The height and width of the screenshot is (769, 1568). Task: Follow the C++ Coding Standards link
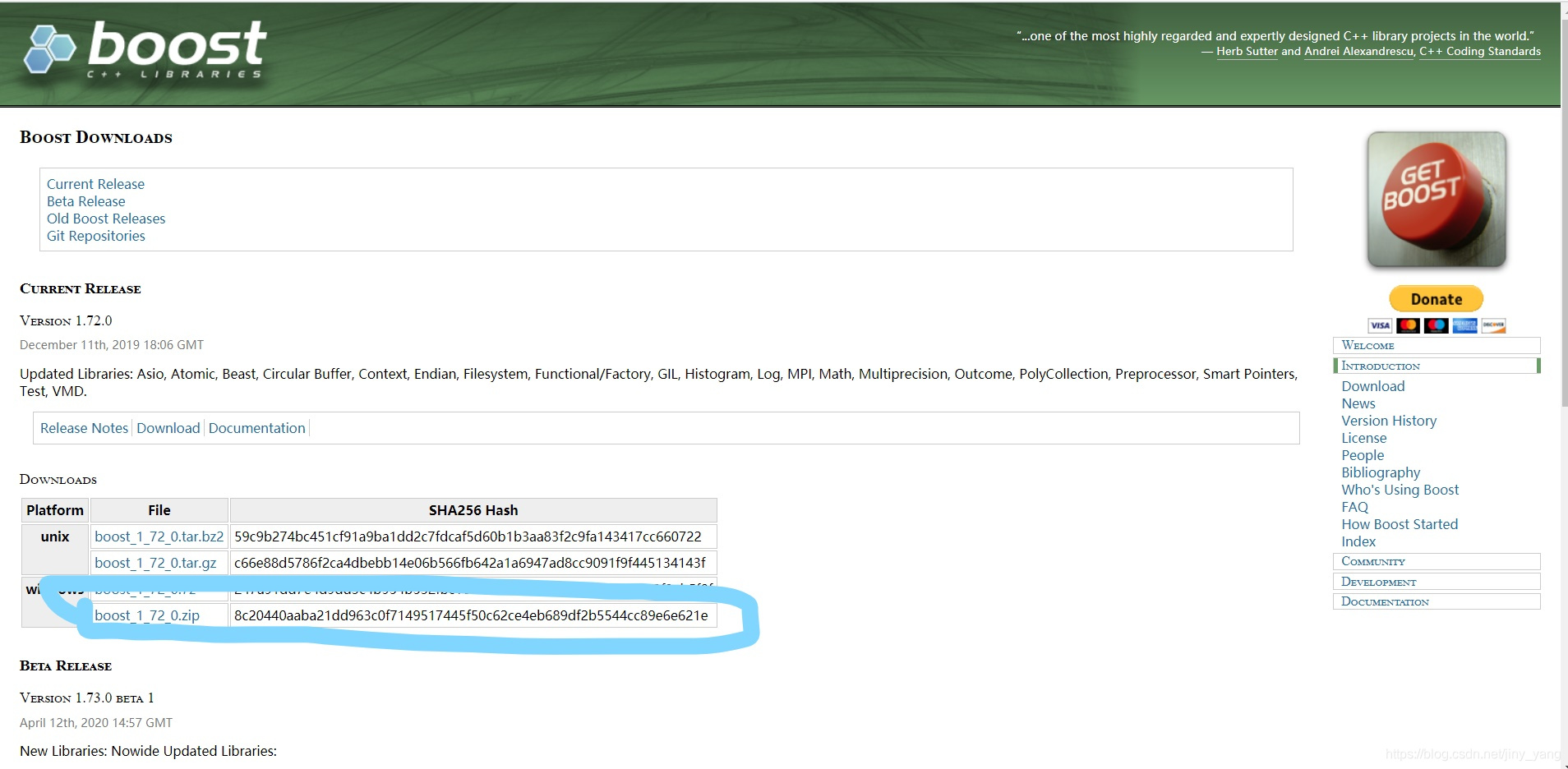click(x=1480, y=51)
